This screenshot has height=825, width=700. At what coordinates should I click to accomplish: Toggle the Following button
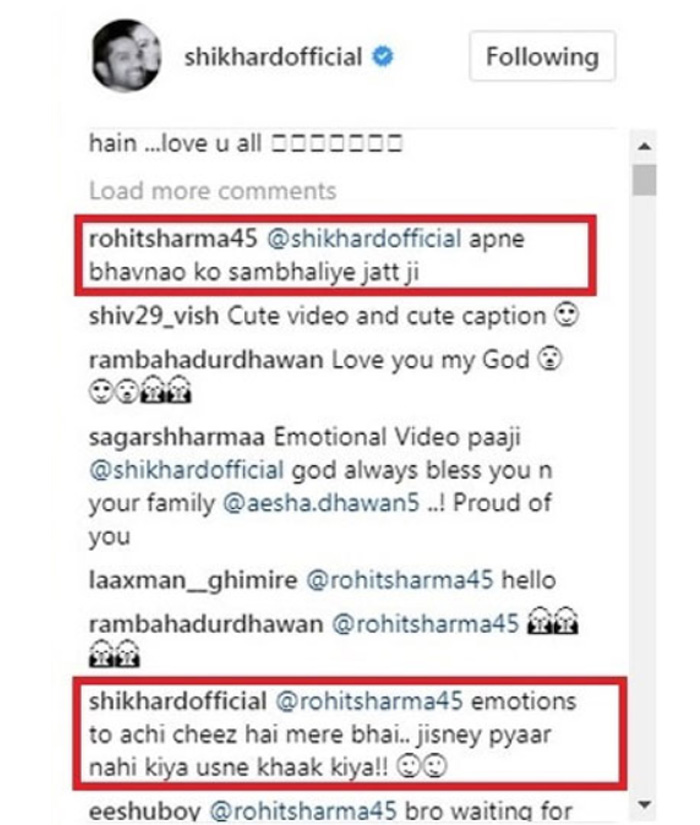pos(542,56)
